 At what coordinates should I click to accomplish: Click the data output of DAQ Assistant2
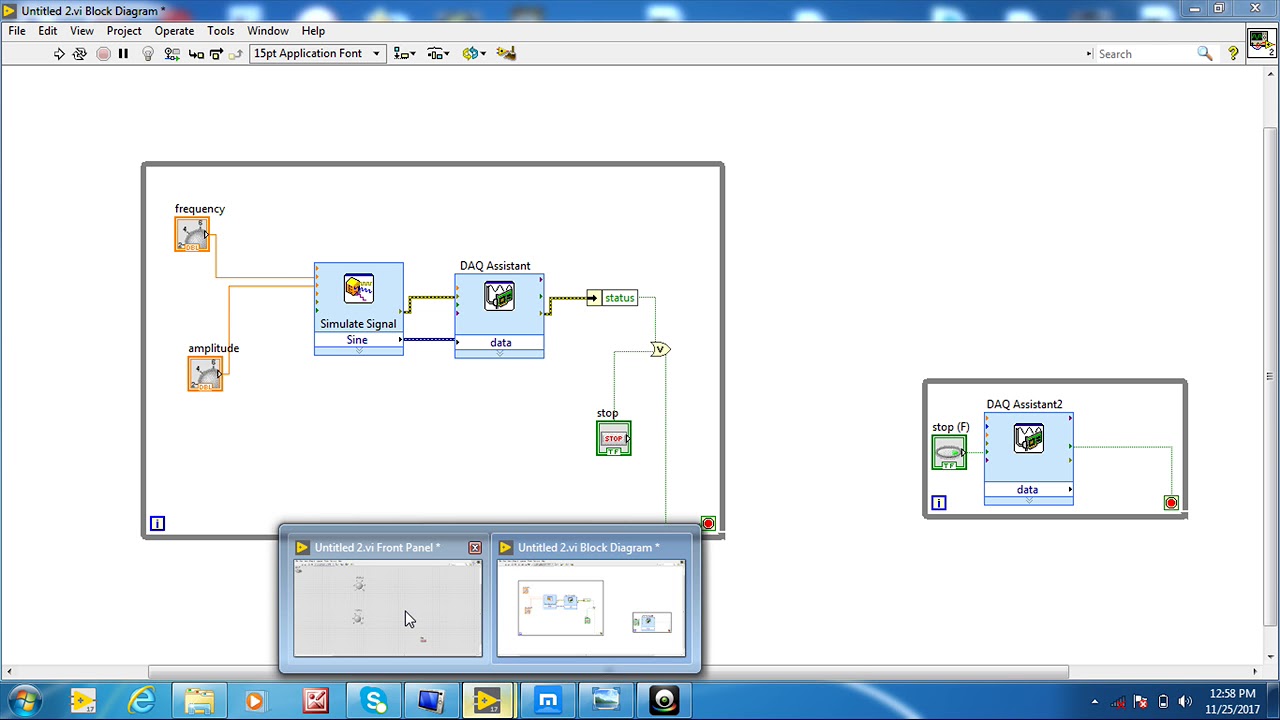tap(1028, 490)
